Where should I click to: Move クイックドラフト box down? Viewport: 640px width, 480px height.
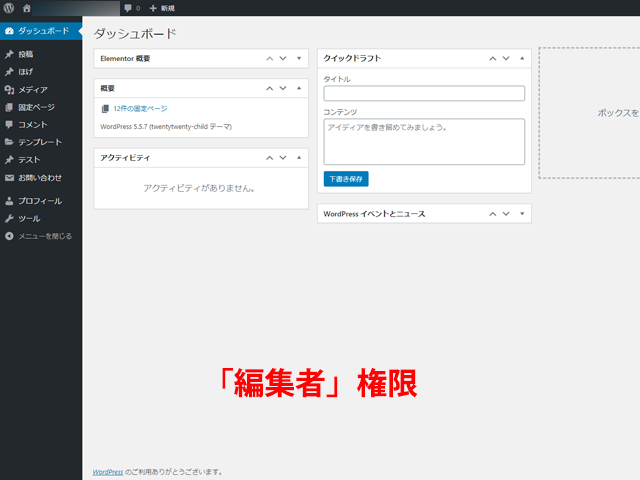[506, 58]
